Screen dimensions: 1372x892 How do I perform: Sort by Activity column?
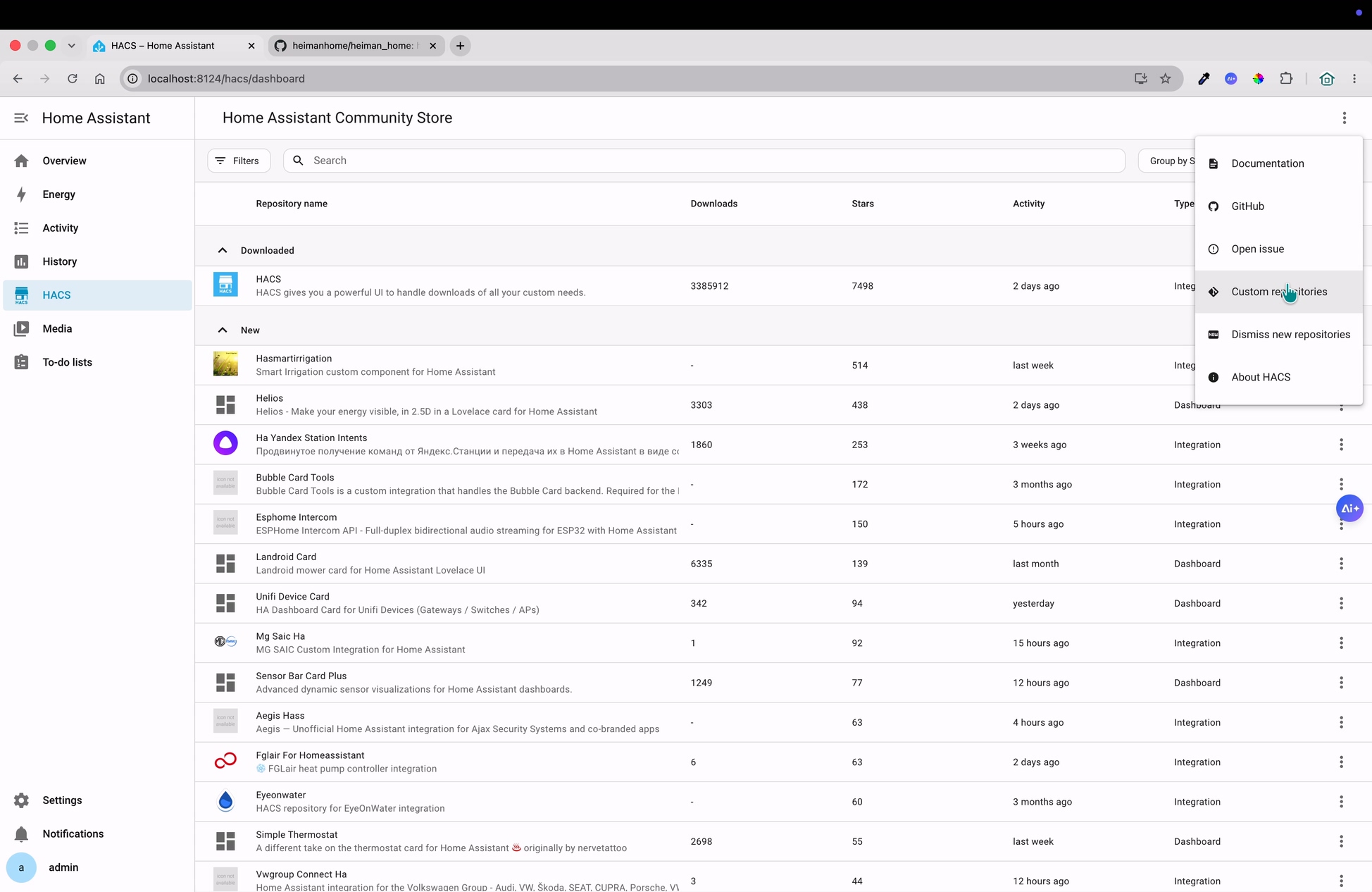click(1029, 204)
